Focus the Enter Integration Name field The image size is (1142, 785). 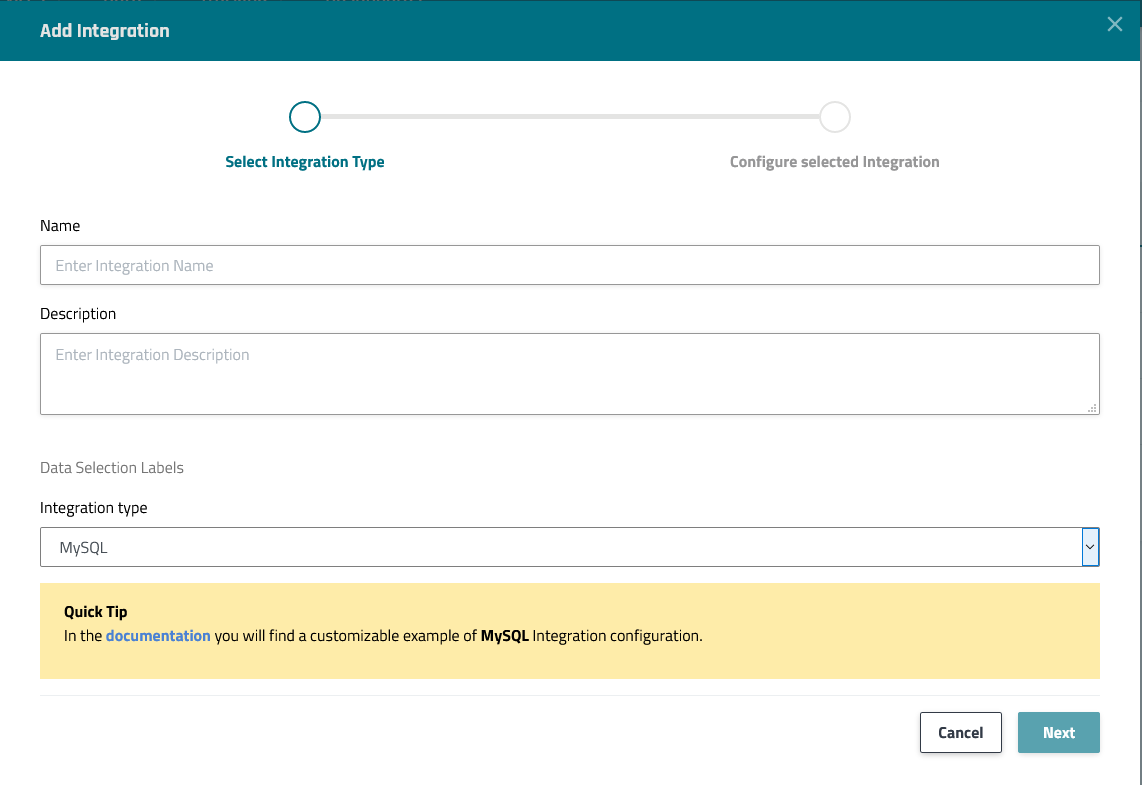570,266
